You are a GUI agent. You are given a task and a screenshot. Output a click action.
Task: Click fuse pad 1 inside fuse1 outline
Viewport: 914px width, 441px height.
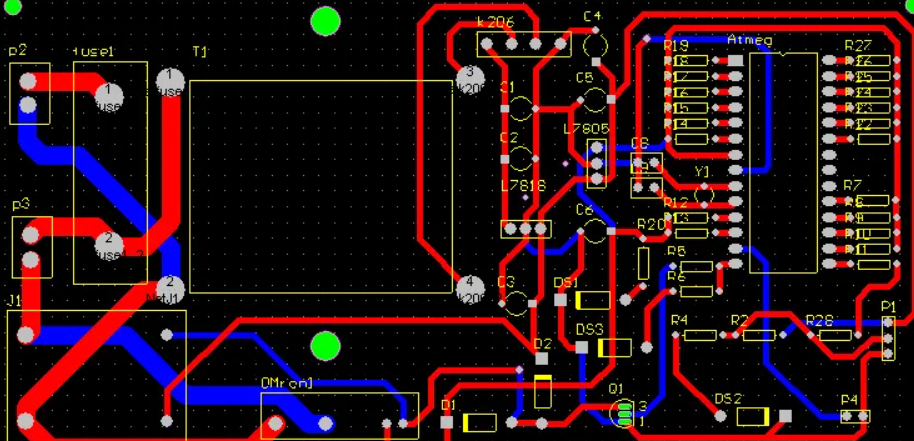click(108, 90)
